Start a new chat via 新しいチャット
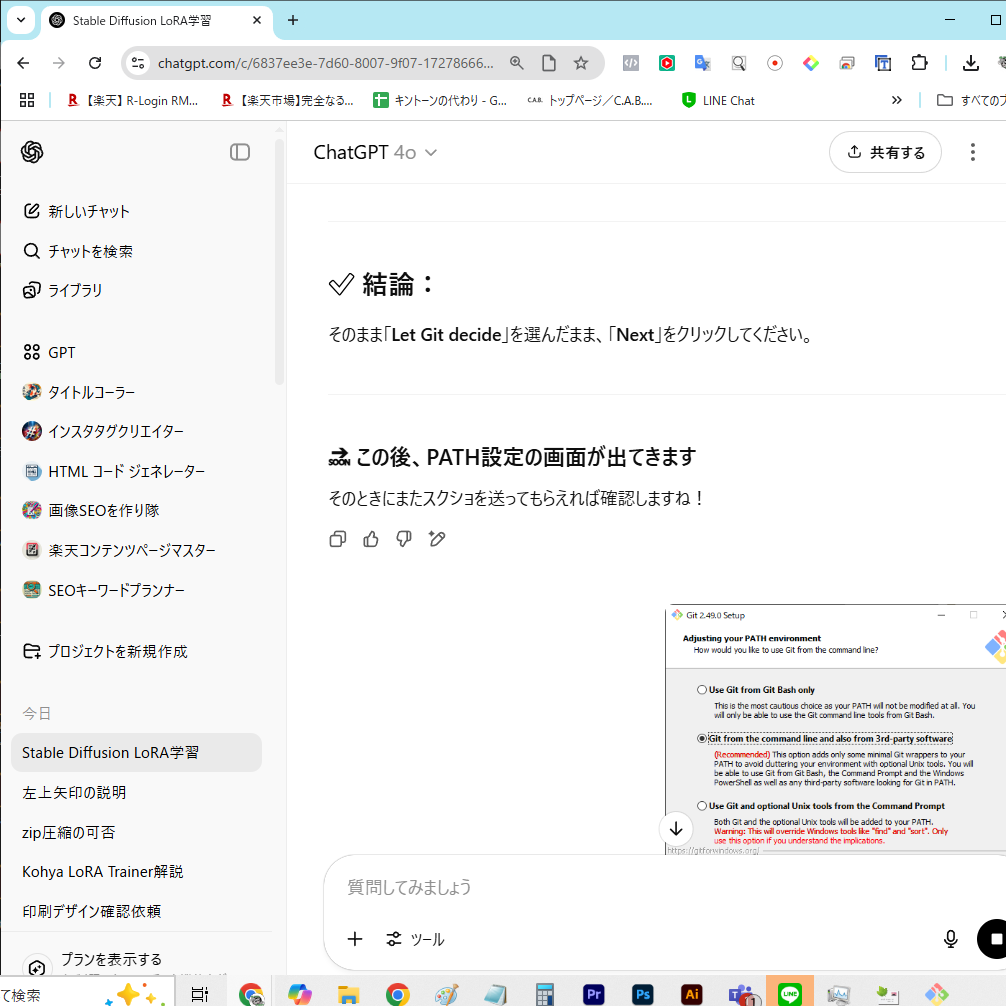The height and width of the screenshot is (1006, 1006). (x=76, y=211)
